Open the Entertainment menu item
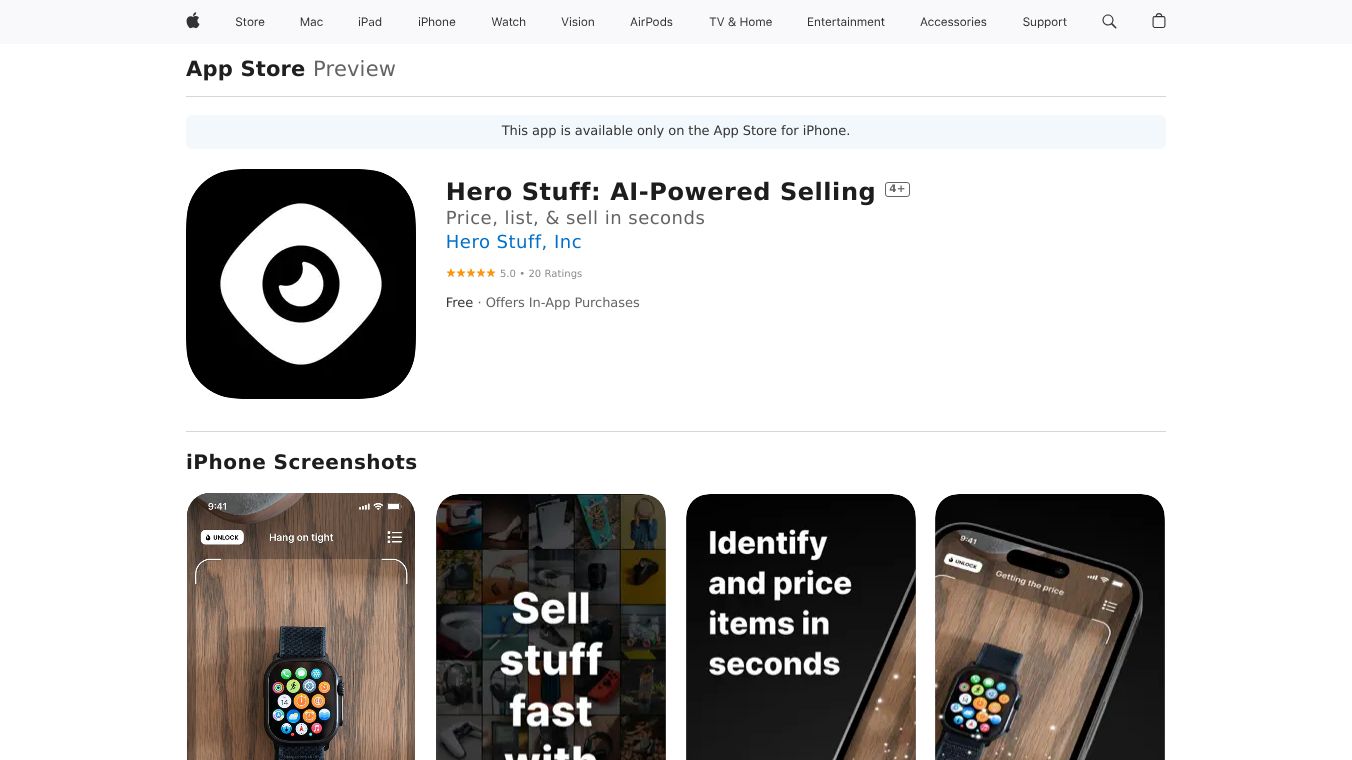 coord(846,22)
